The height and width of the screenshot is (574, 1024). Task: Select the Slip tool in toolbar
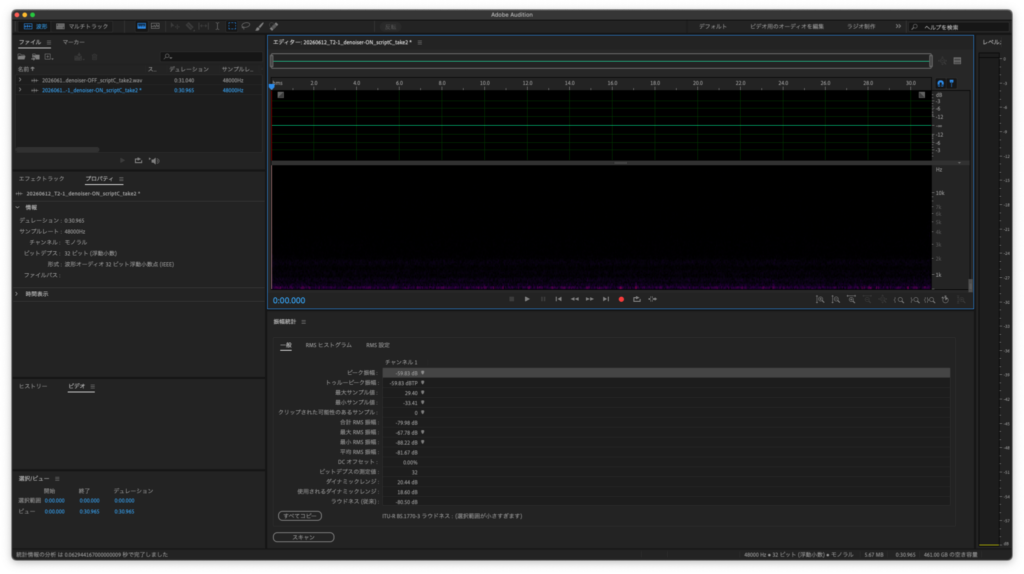click(x=204, y=26)
